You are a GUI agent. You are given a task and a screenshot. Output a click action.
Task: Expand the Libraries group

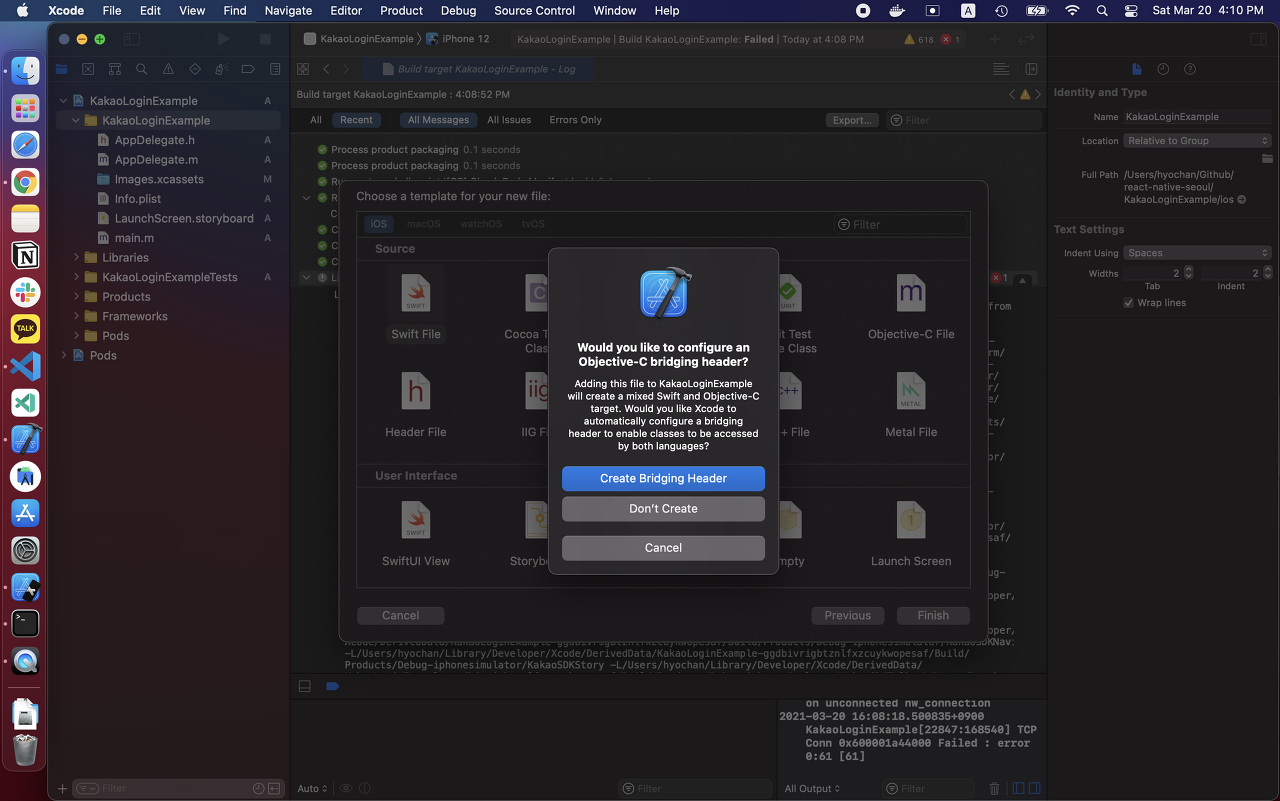tap(76, 257)
